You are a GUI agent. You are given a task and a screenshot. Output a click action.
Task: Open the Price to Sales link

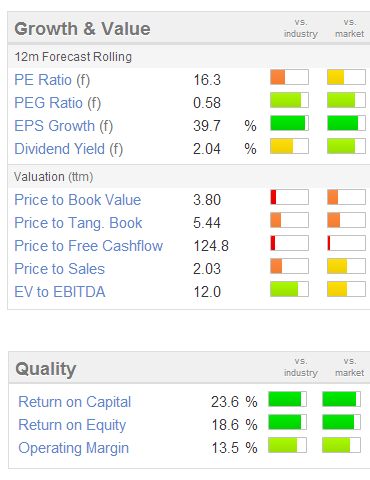click(x=60, y=269)
